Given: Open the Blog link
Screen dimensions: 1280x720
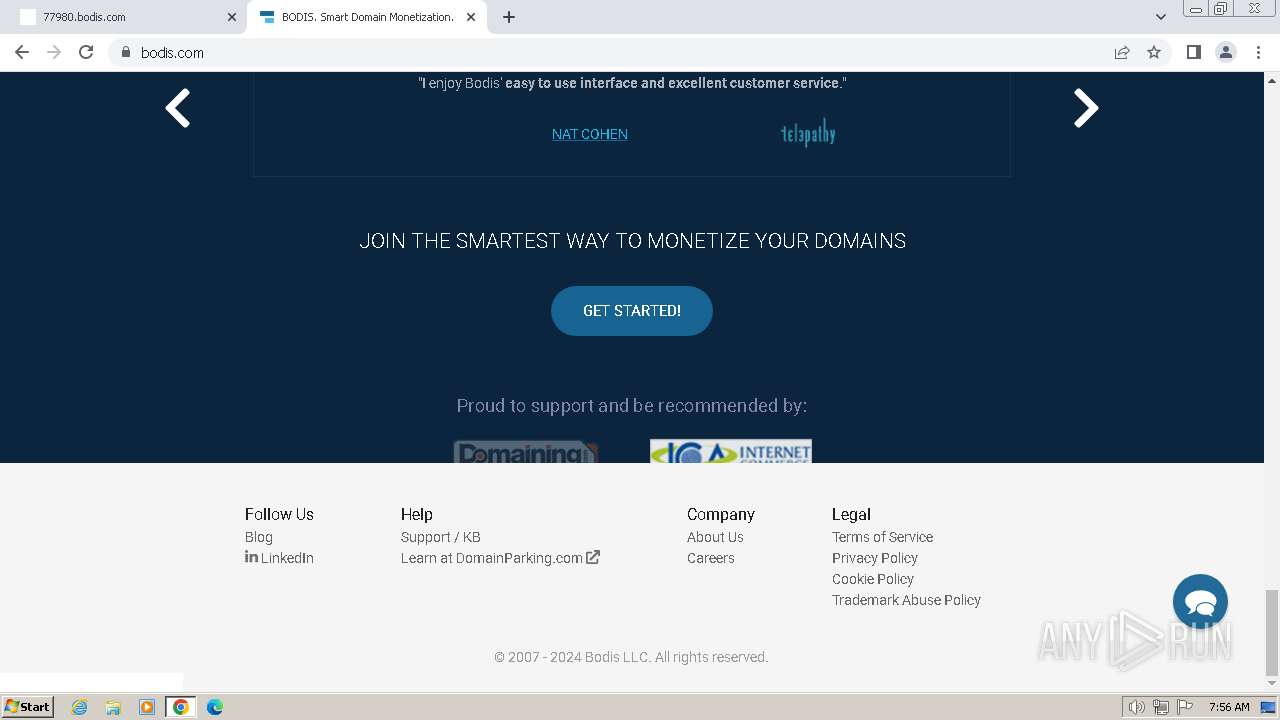Looking at the screenshot, I should click(259, 537).
